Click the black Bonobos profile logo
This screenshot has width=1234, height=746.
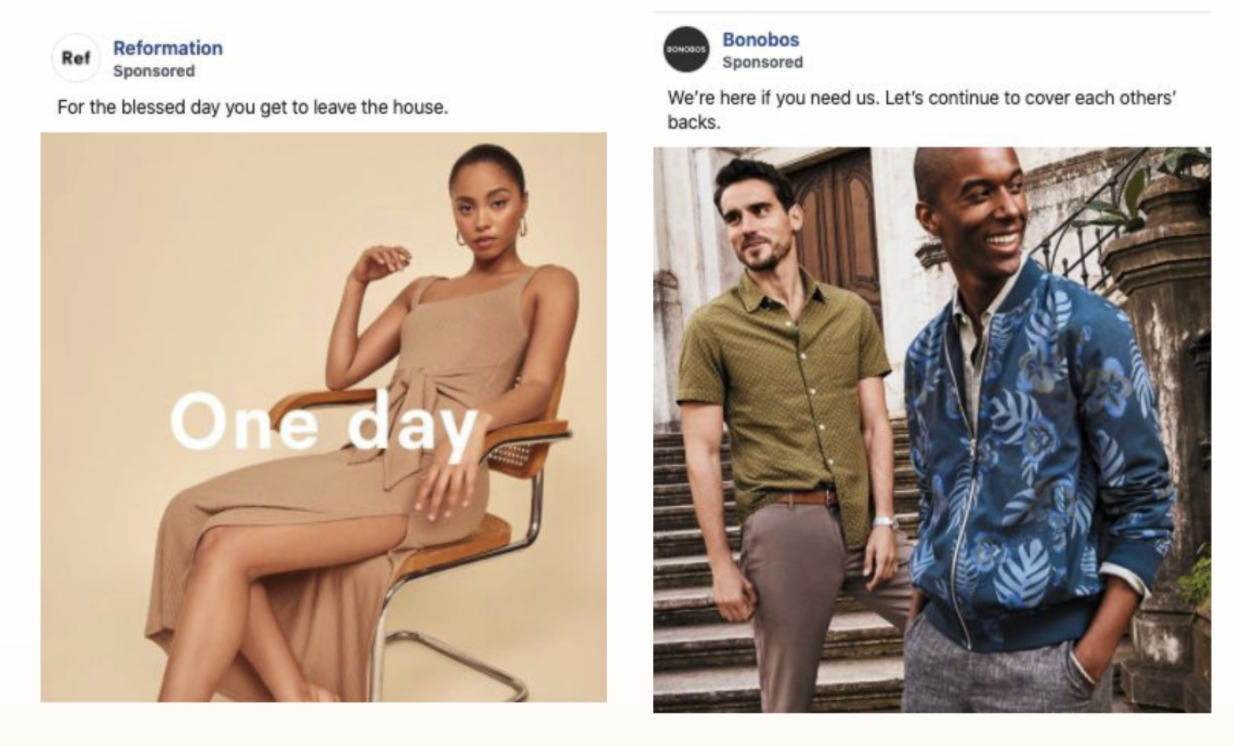point(686,49)
